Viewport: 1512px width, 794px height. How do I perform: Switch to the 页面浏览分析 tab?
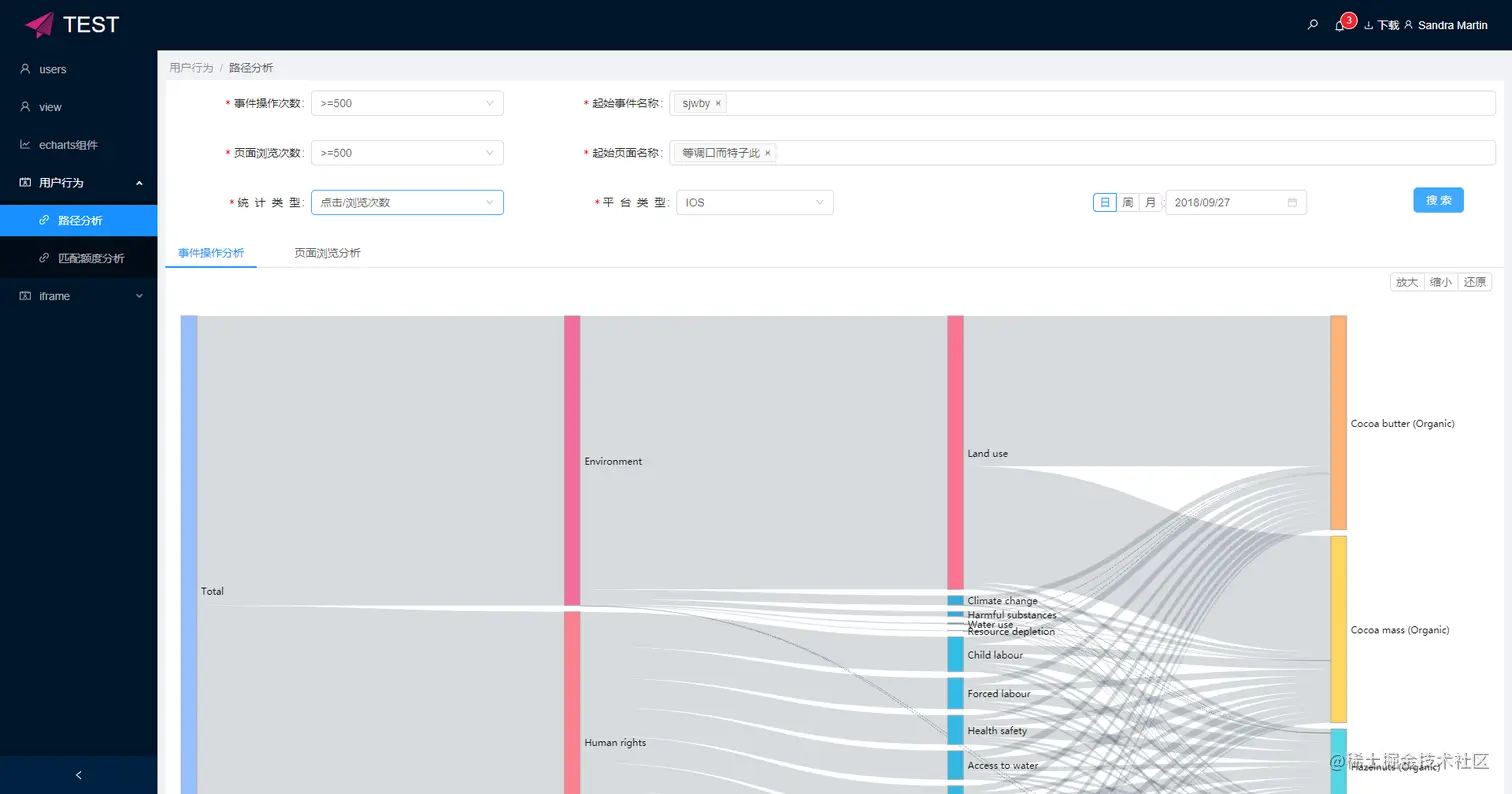327,253
